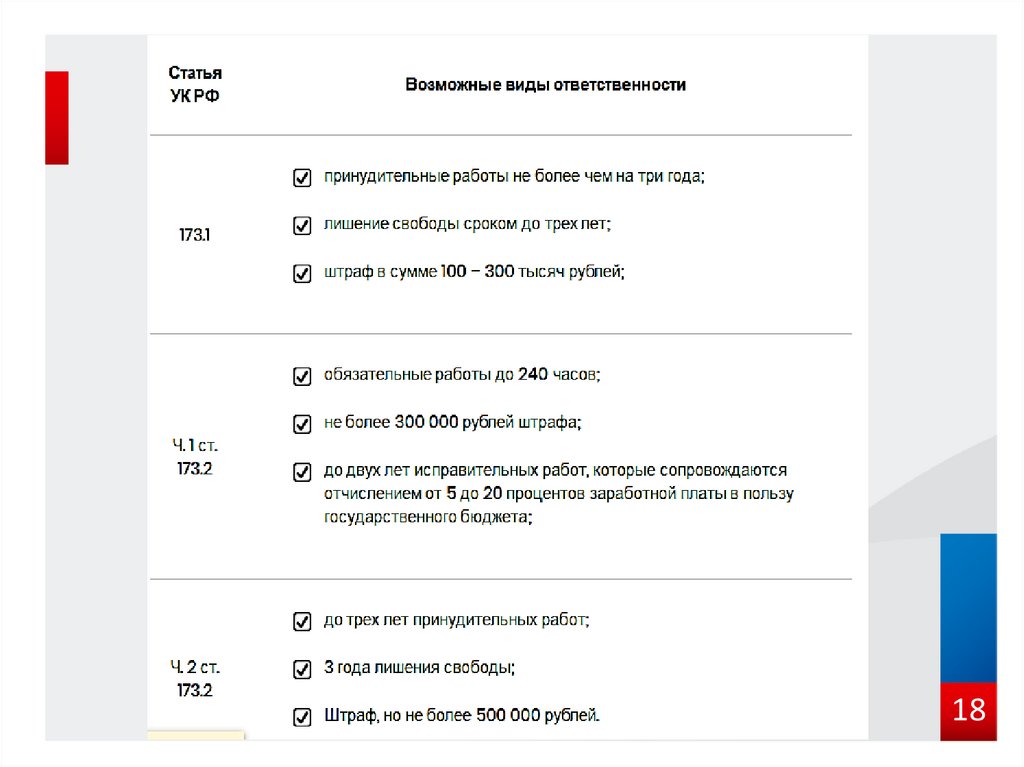Toggle the checkbox beside 'до двух лет исправительных работ'

click(301, 471)
